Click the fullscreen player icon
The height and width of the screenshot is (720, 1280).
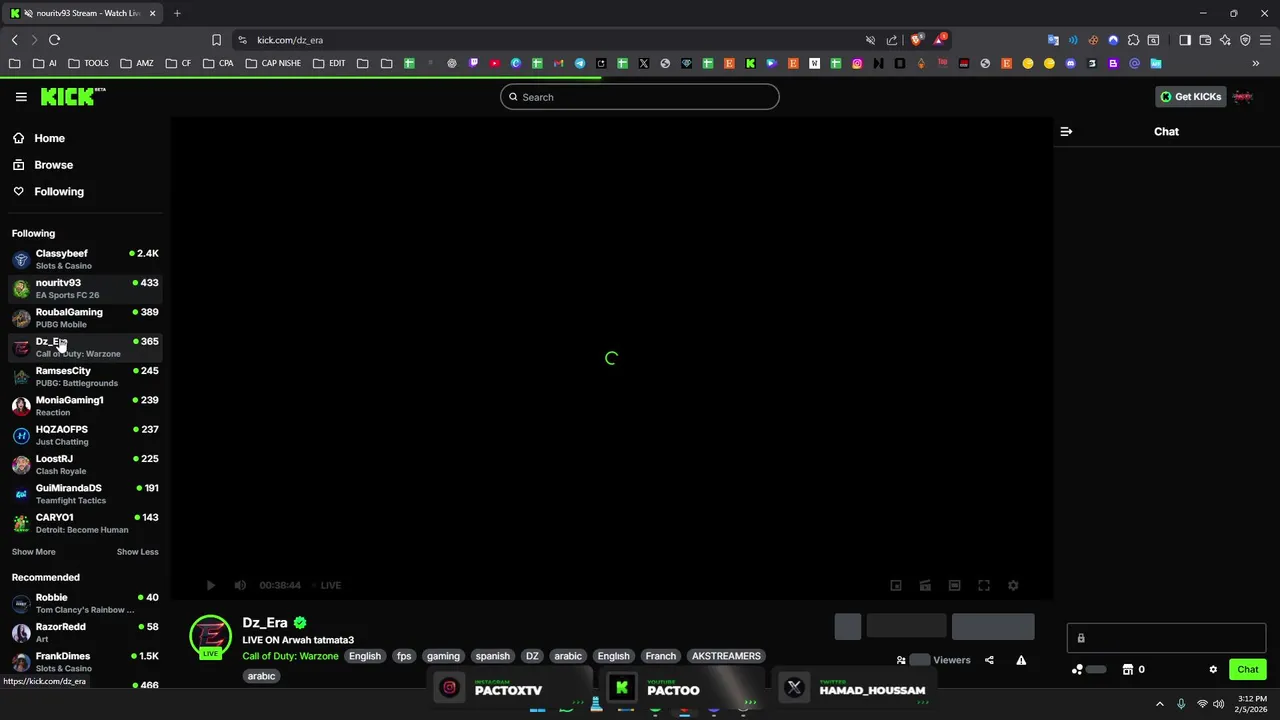984,585
